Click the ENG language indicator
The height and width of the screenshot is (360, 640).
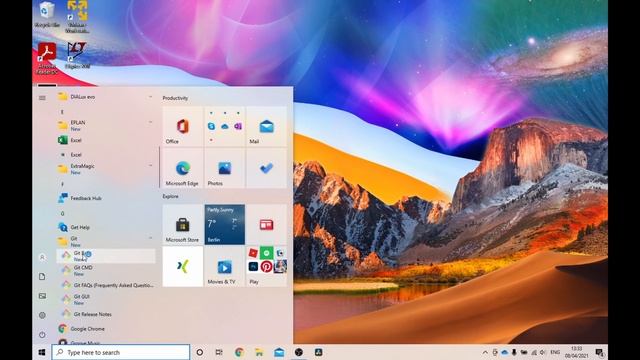[555, 352]
